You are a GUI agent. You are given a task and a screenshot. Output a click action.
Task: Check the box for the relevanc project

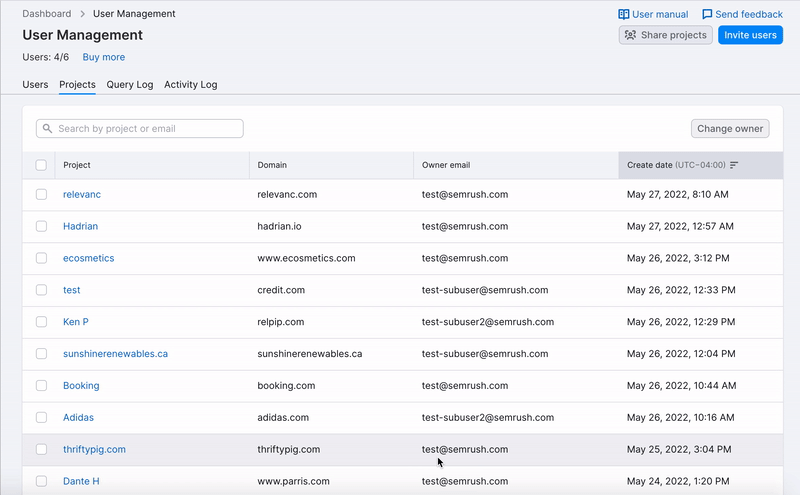(x=41, y=194)
